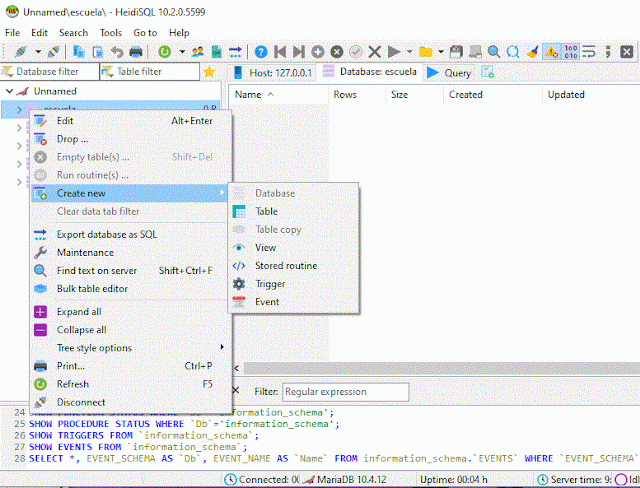This screenshot has height=488, width=640.
Task: Switch to Database: escuela tab
Action: point(370,72)
